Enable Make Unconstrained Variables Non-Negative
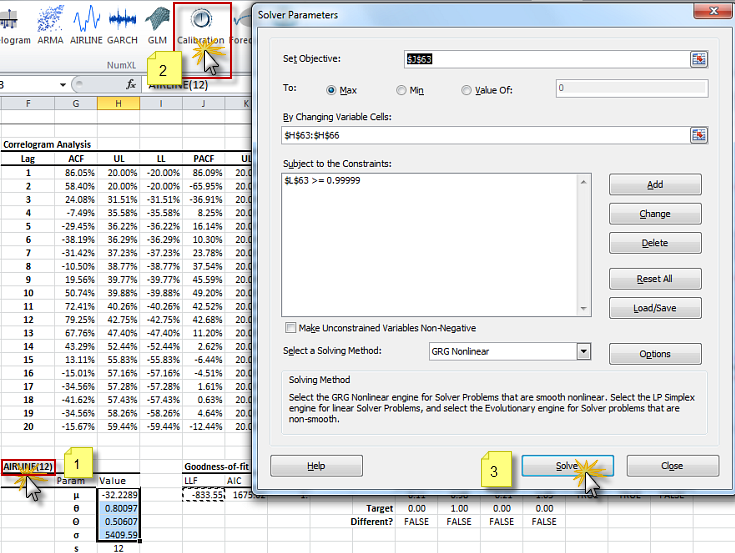 pyautogui.click(x=291, y=328)
